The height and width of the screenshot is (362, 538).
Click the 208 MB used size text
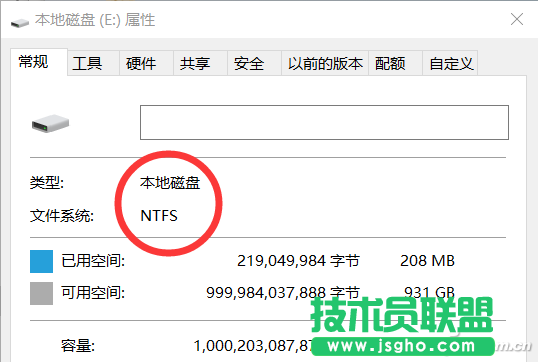427,261
